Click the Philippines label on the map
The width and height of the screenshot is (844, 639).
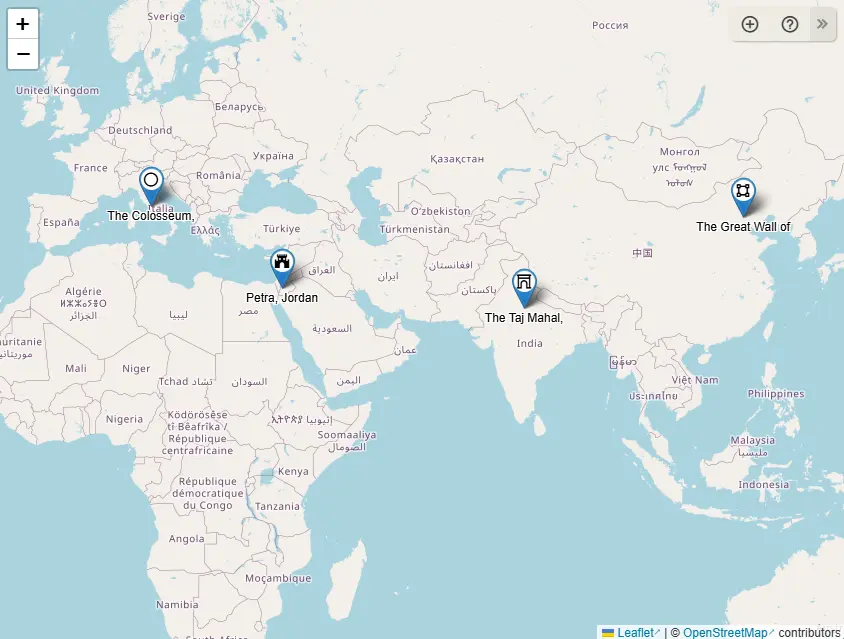(x=775, y=394)
